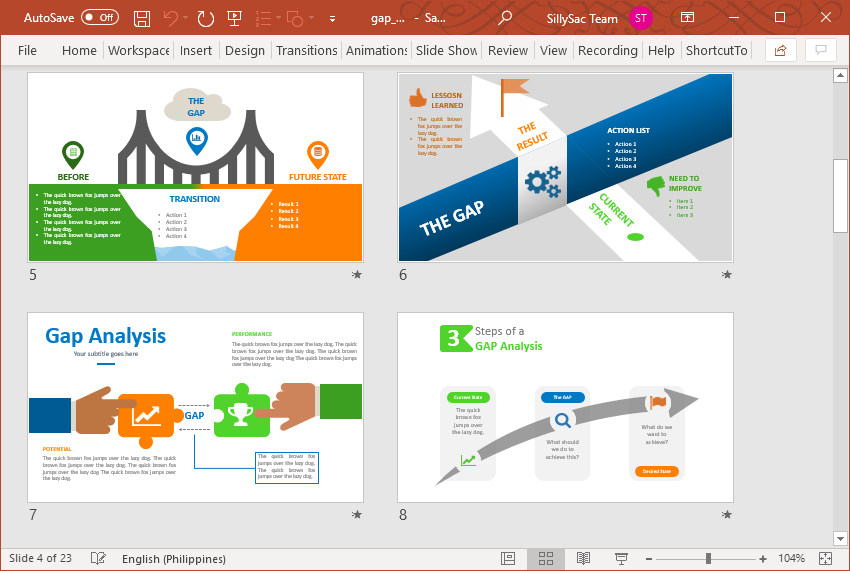Open the Undo history dropdown arrow
Screen dimensions: 850x571
pyautogui.click(x=187, y=18)
